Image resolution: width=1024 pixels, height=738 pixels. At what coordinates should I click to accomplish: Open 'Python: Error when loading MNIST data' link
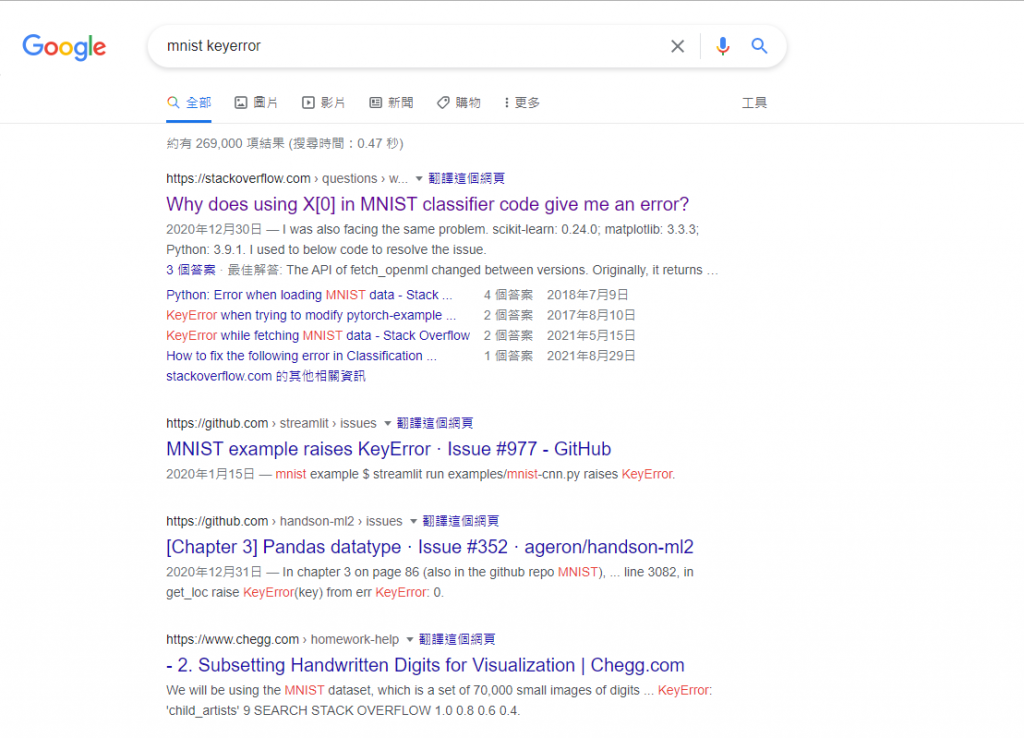(309, 295)
